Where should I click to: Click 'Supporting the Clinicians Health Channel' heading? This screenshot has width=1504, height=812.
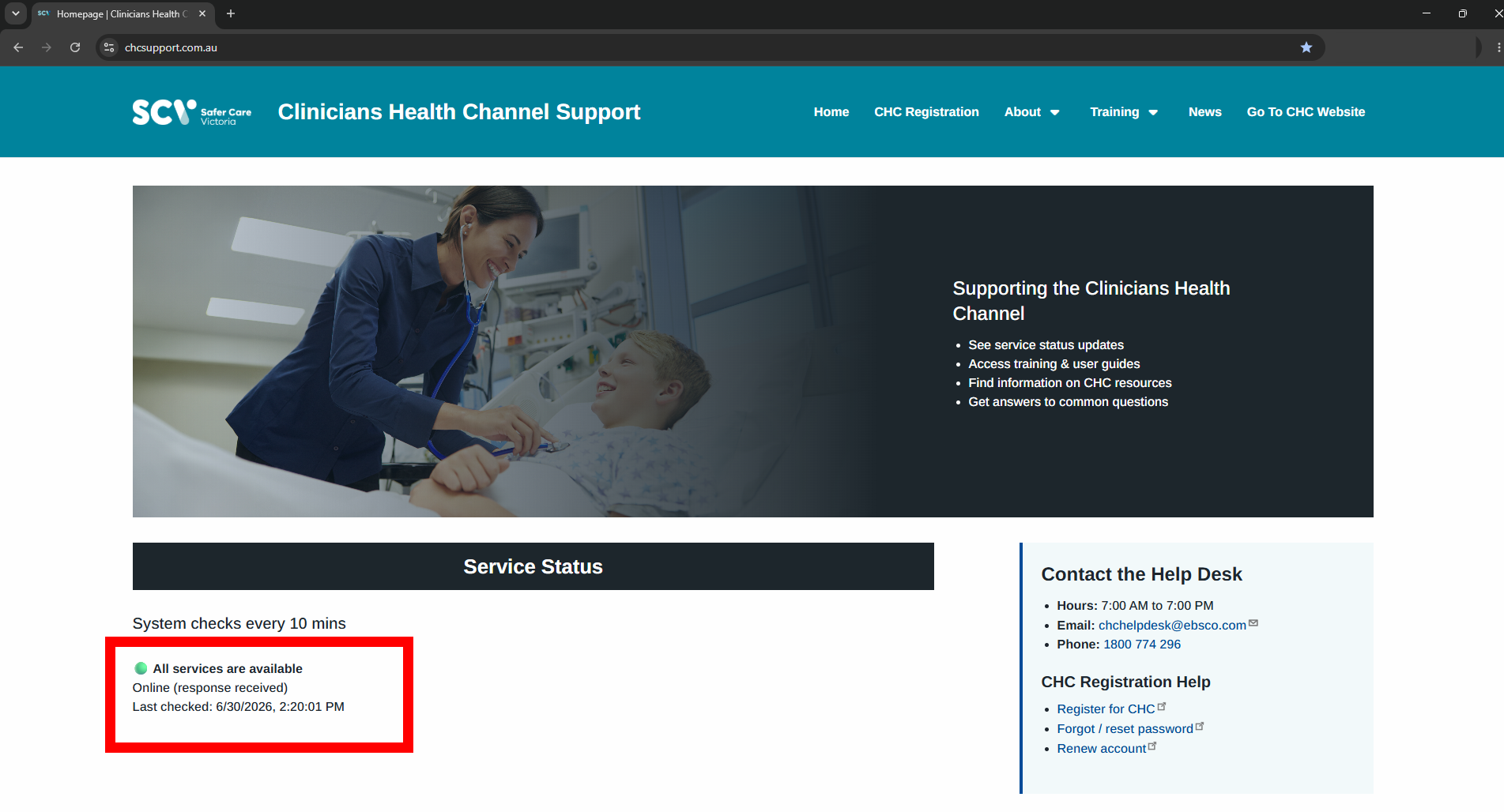(1091, 301)
